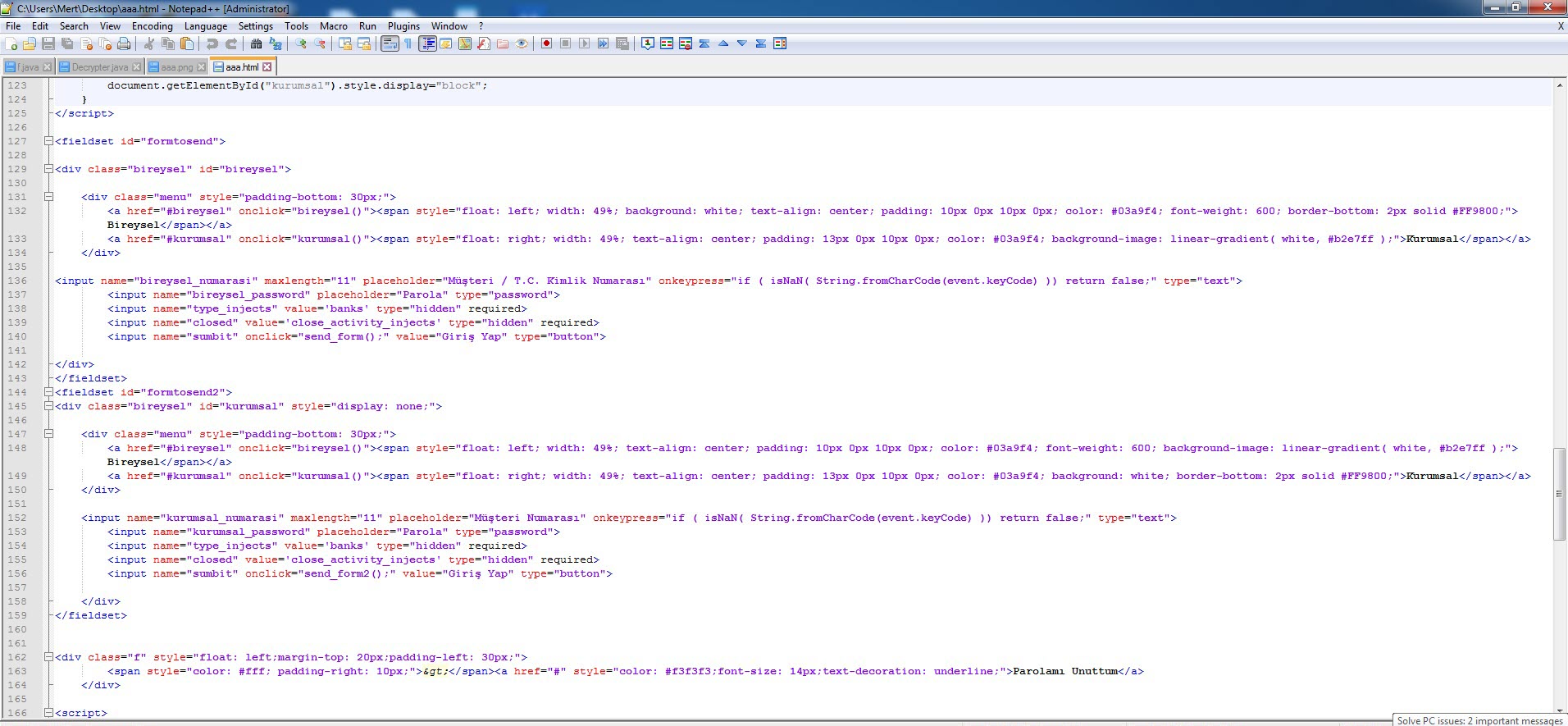Viewport: 1568px width, 726px height.
Task: Zoom in with magnifier plus icon
Action: [x=301, y=43]
